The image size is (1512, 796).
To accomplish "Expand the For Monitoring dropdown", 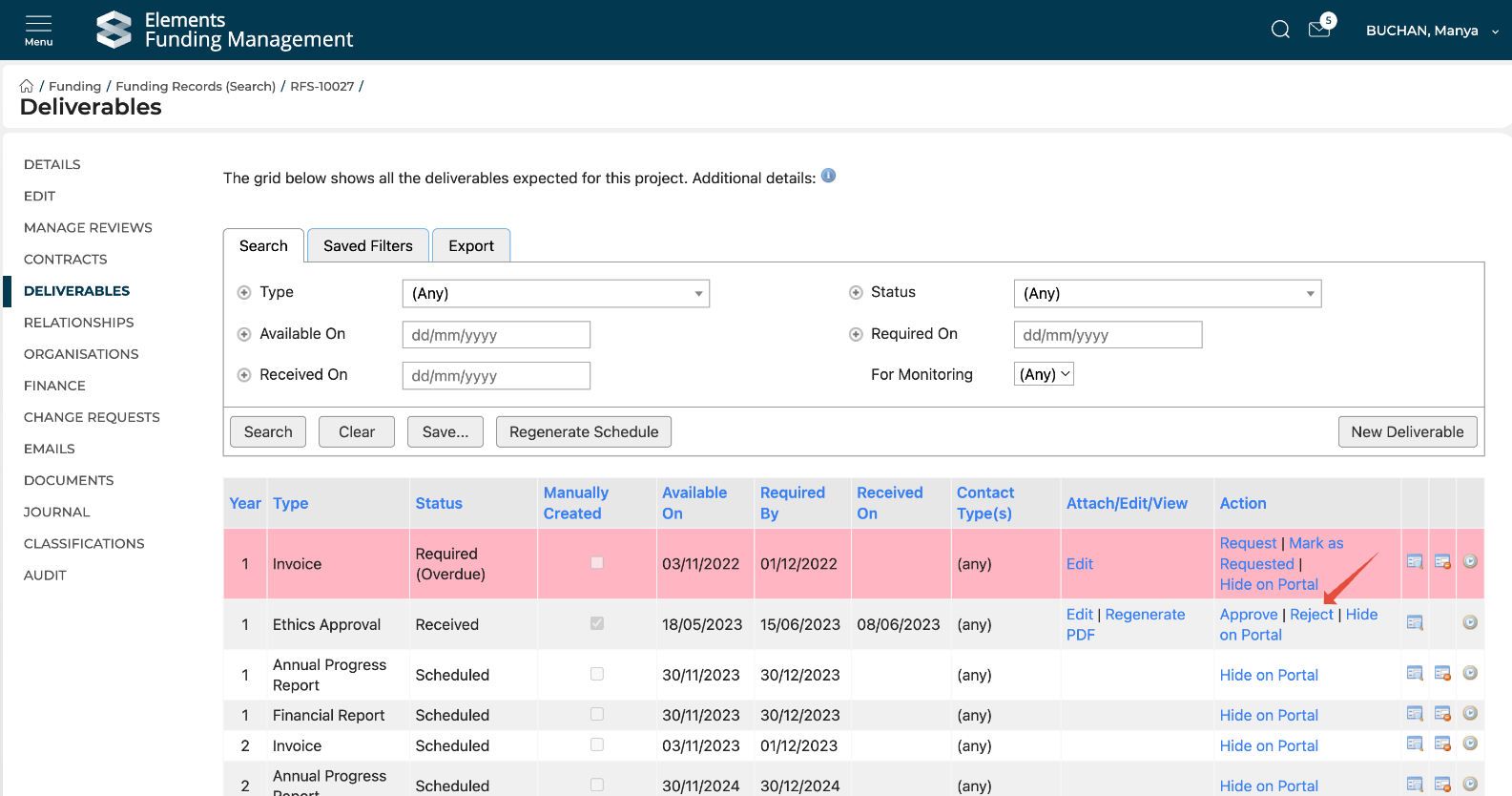I will pos(1044,374).
